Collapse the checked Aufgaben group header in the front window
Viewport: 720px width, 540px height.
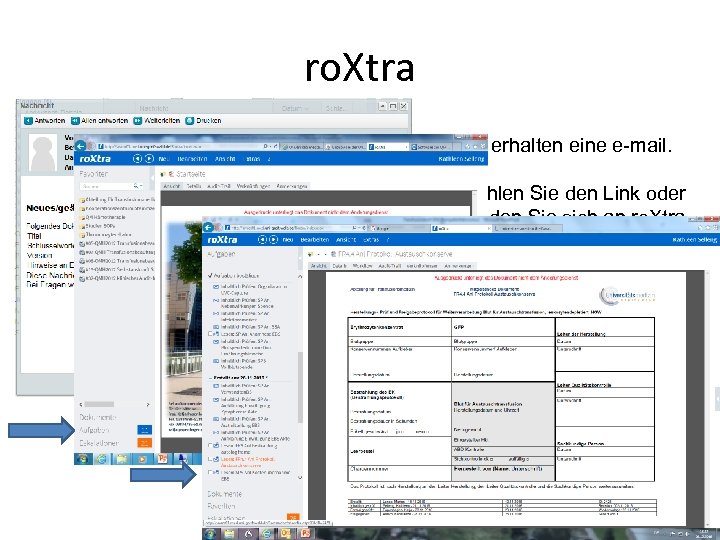(234, 276)
